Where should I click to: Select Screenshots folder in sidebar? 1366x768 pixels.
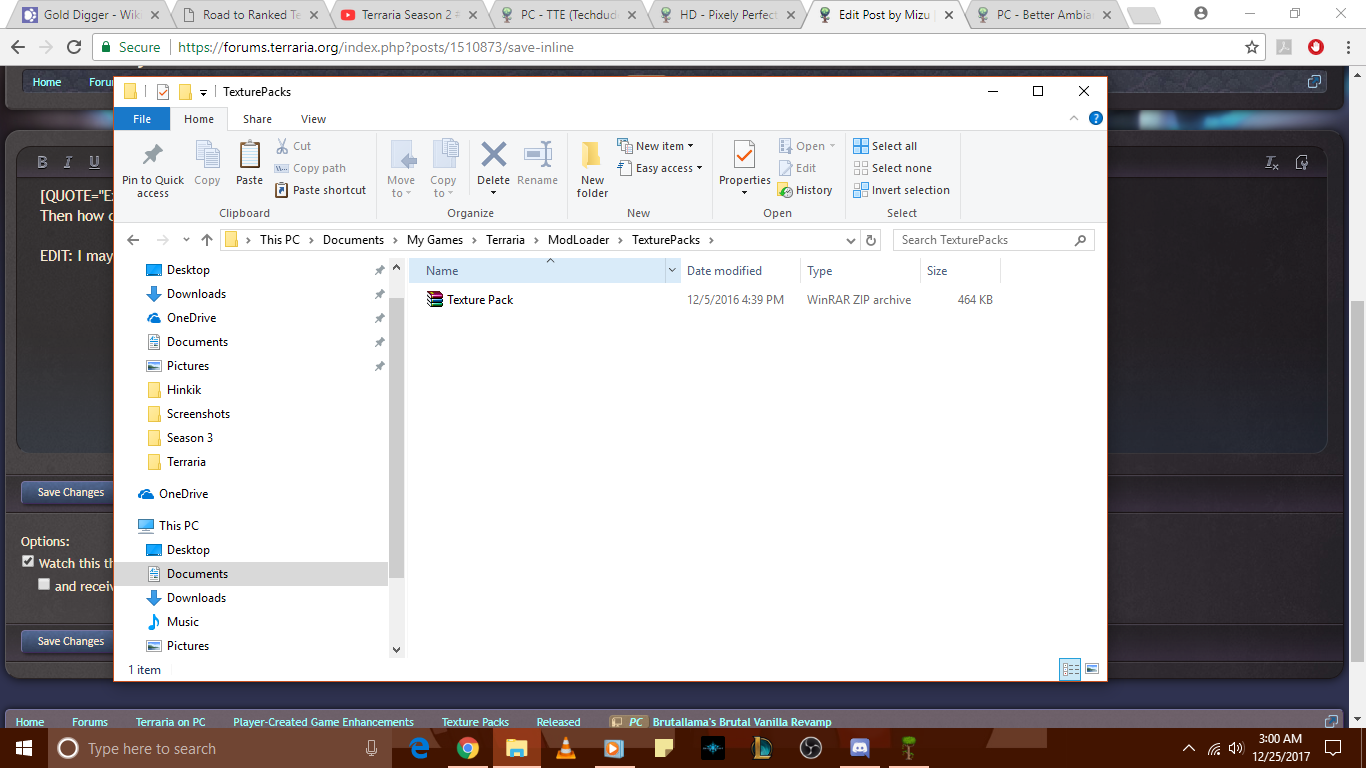(198, 414)
